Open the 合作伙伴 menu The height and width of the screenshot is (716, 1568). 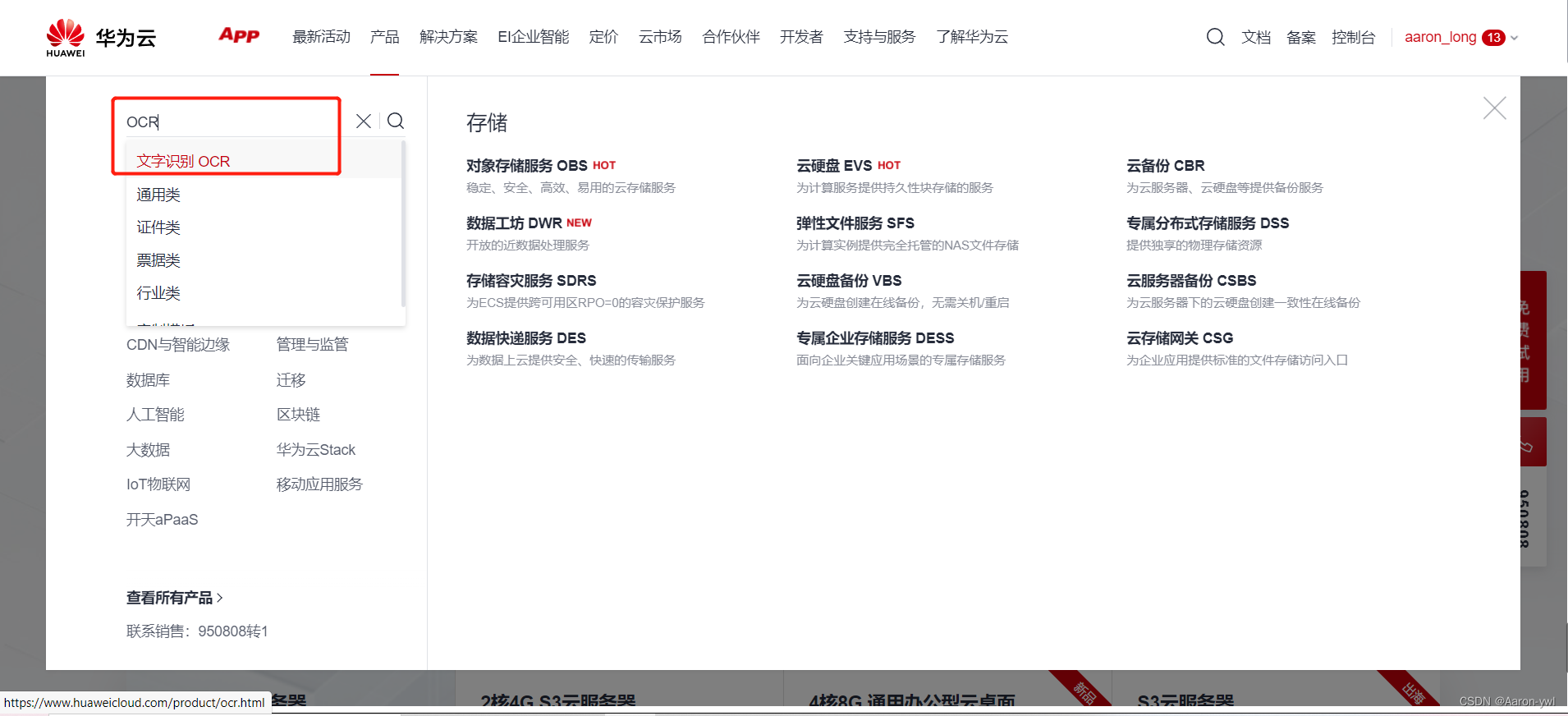click(731, 37)
